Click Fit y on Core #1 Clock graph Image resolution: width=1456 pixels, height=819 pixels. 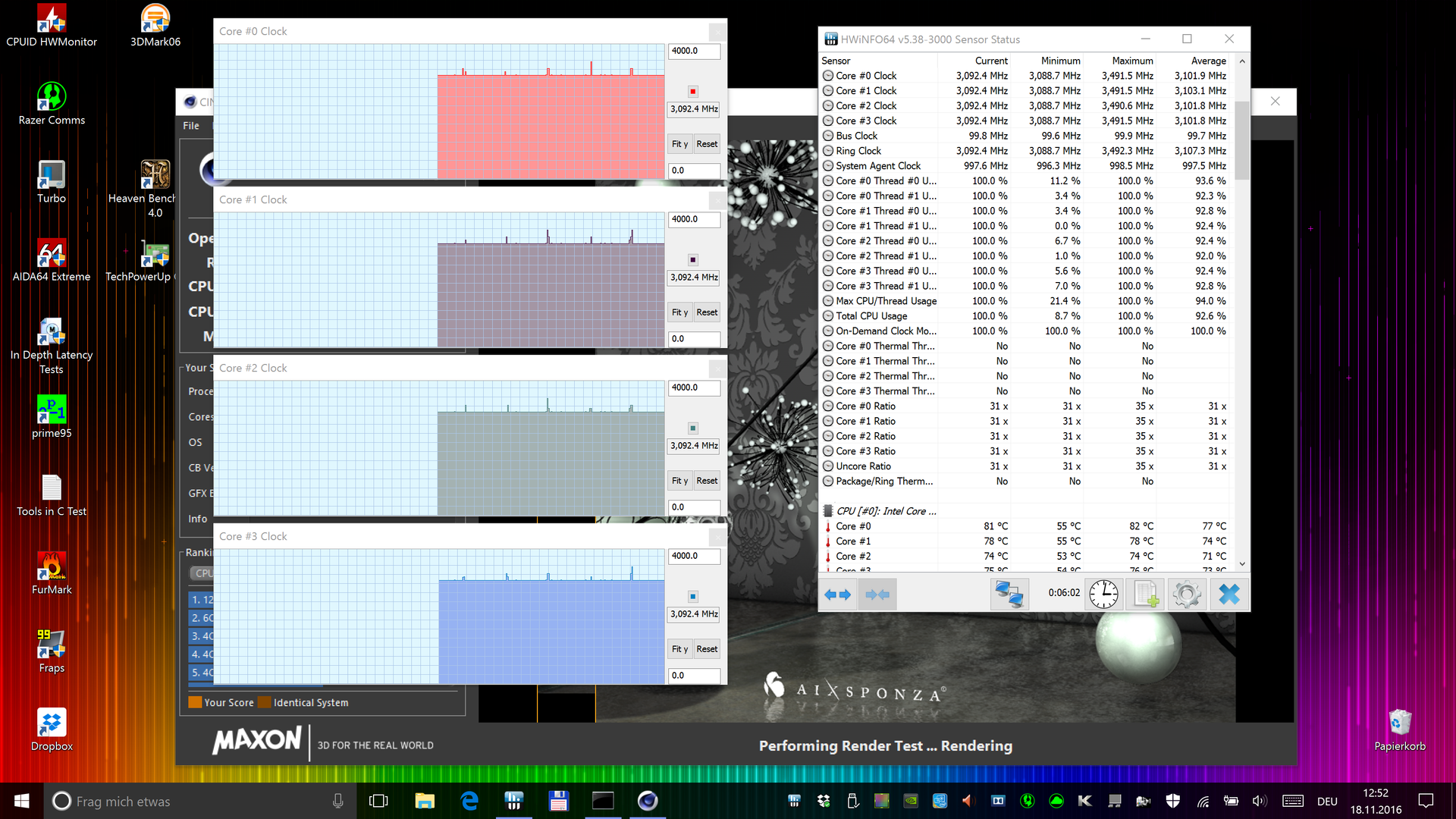click(679, 312)
